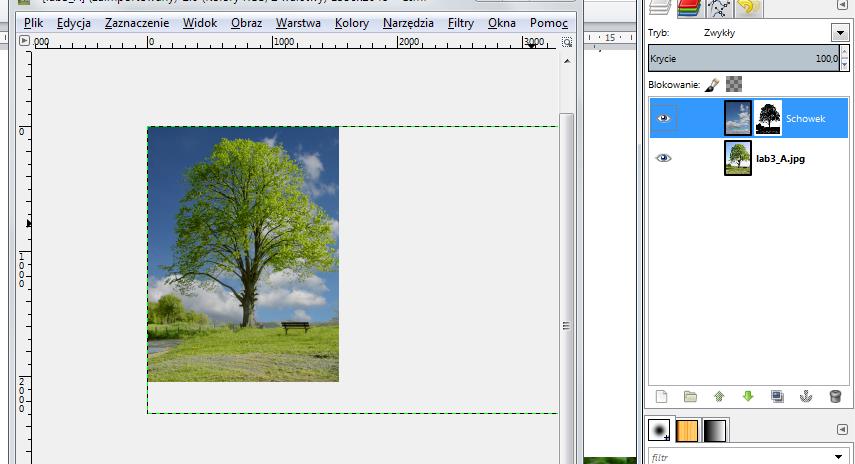Open the Pomoc menu

(x=549, y=23)
